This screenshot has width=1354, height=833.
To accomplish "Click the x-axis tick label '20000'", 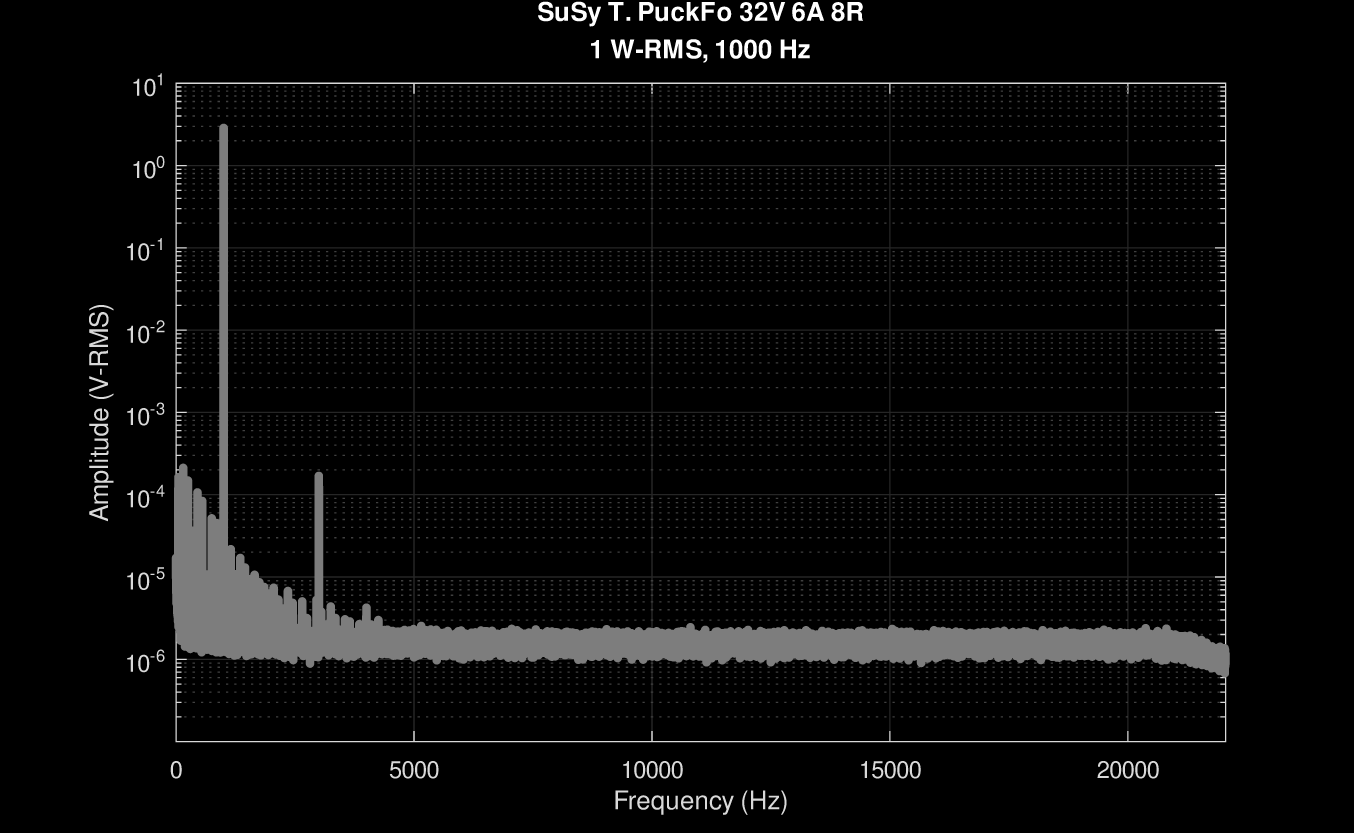I will tap(1128, 771).
